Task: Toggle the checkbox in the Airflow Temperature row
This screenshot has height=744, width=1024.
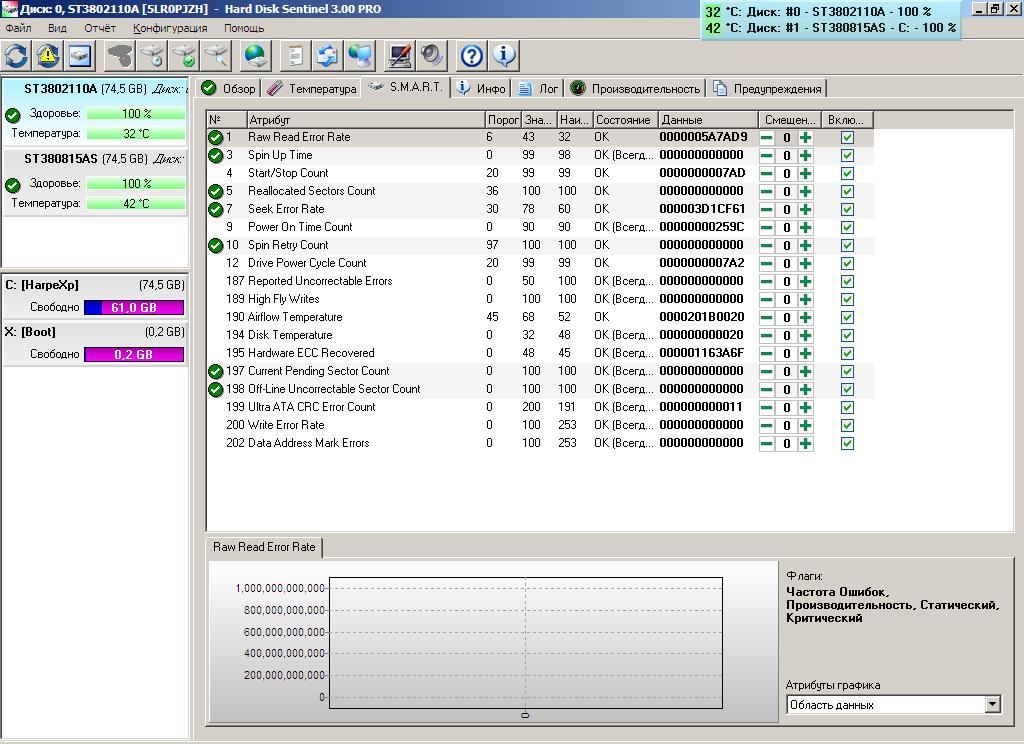Action: pos(847,317)
